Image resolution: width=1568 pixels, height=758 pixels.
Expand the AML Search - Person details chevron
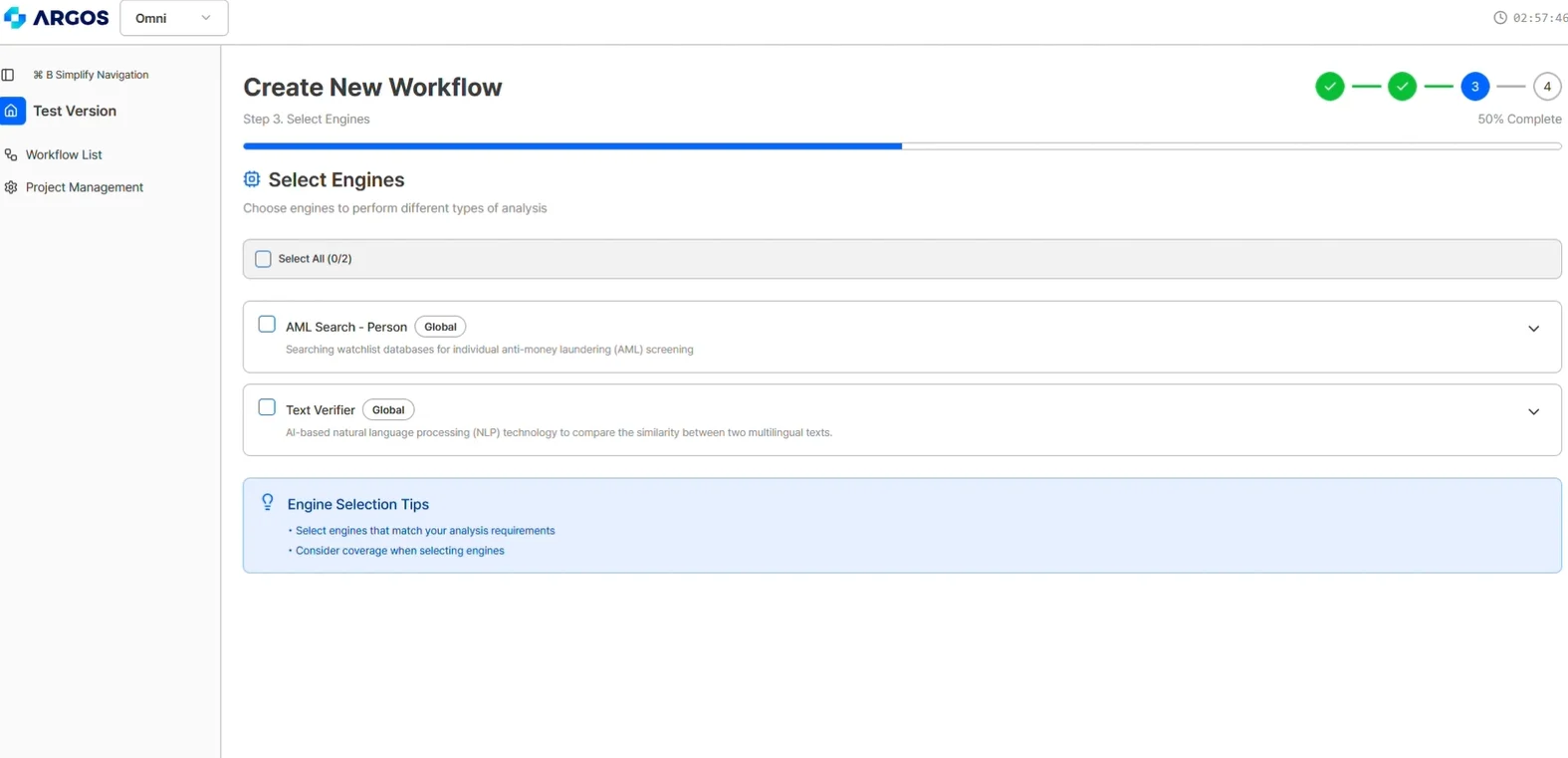point(1533,329)
